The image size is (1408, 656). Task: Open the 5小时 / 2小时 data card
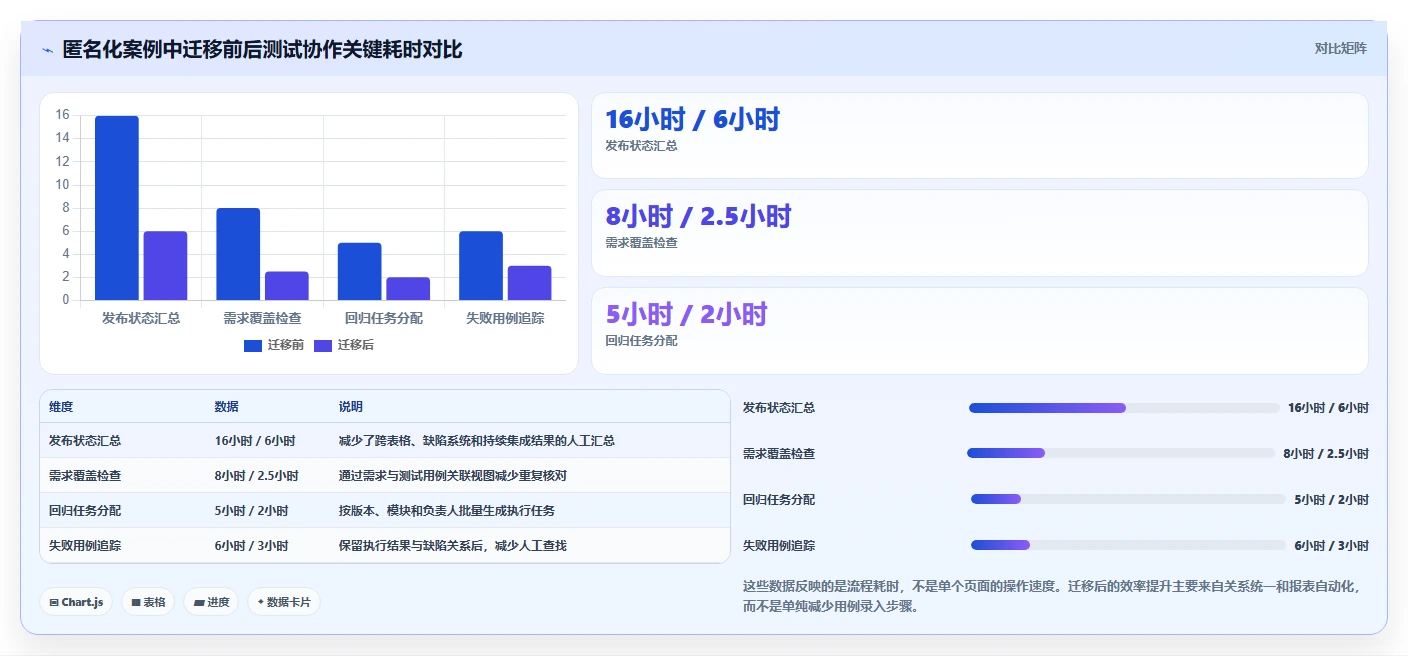[x=979, y=331]
